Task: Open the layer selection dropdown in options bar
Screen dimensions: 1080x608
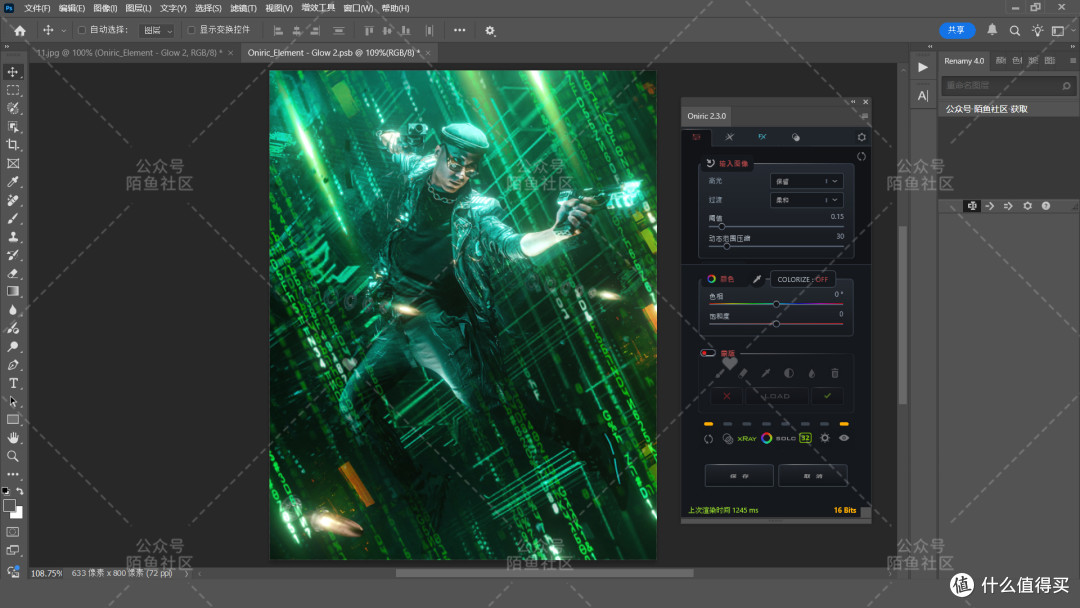Action: pos(157,30)
